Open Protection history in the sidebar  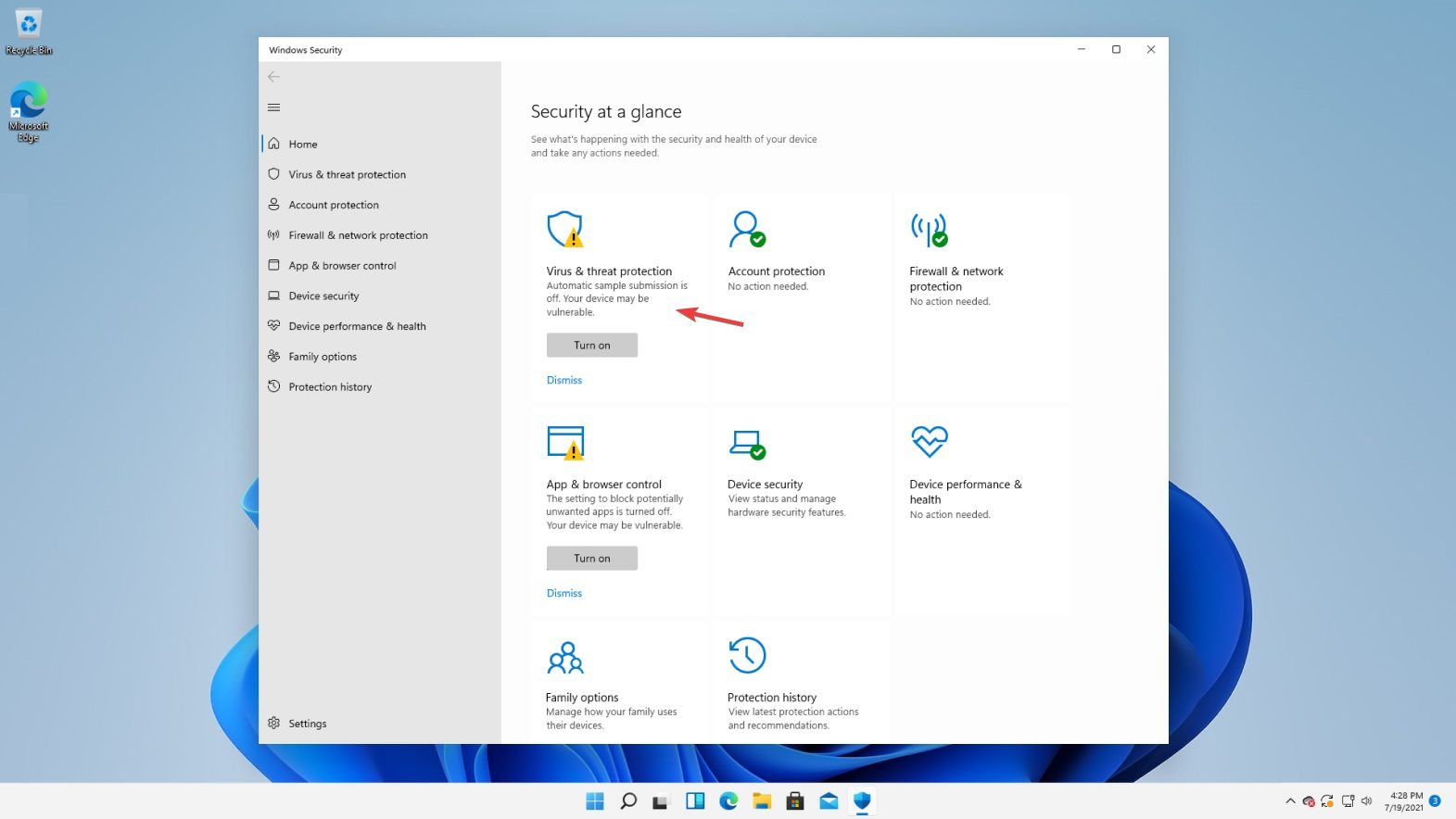coord(380,387)
